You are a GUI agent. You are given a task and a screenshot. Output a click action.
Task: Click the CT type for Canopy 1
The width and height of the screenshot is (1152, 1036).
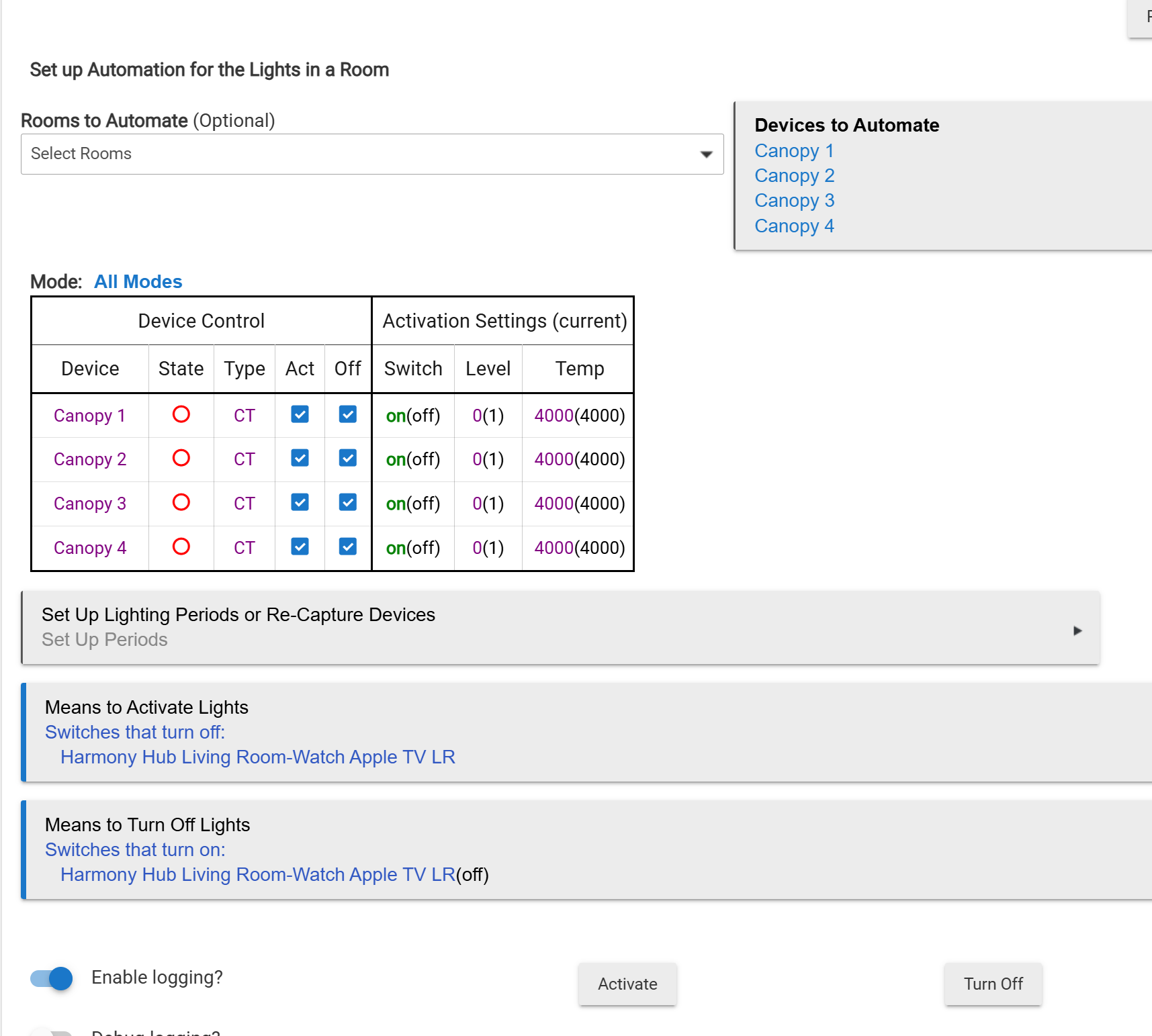[x=245, y=416]
